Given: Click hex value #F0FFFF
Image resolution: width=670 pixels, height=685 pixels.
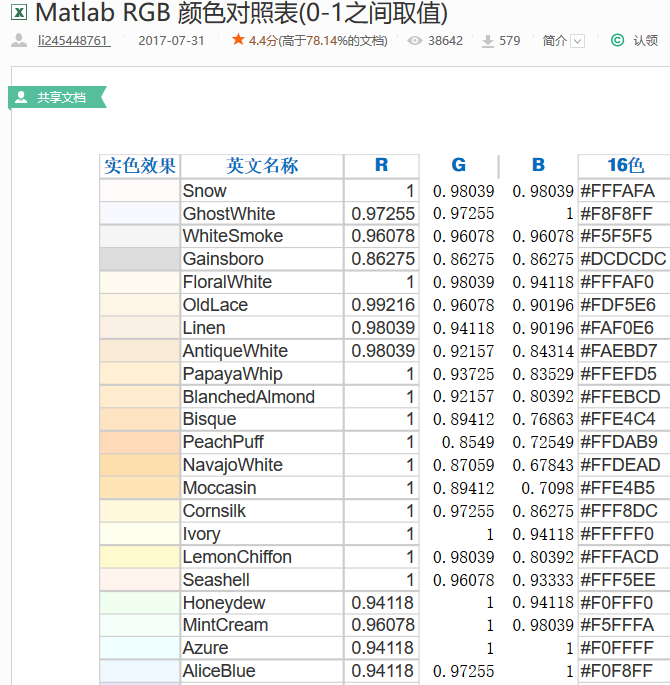Looking at the screenshot, I should coord(618,648).
